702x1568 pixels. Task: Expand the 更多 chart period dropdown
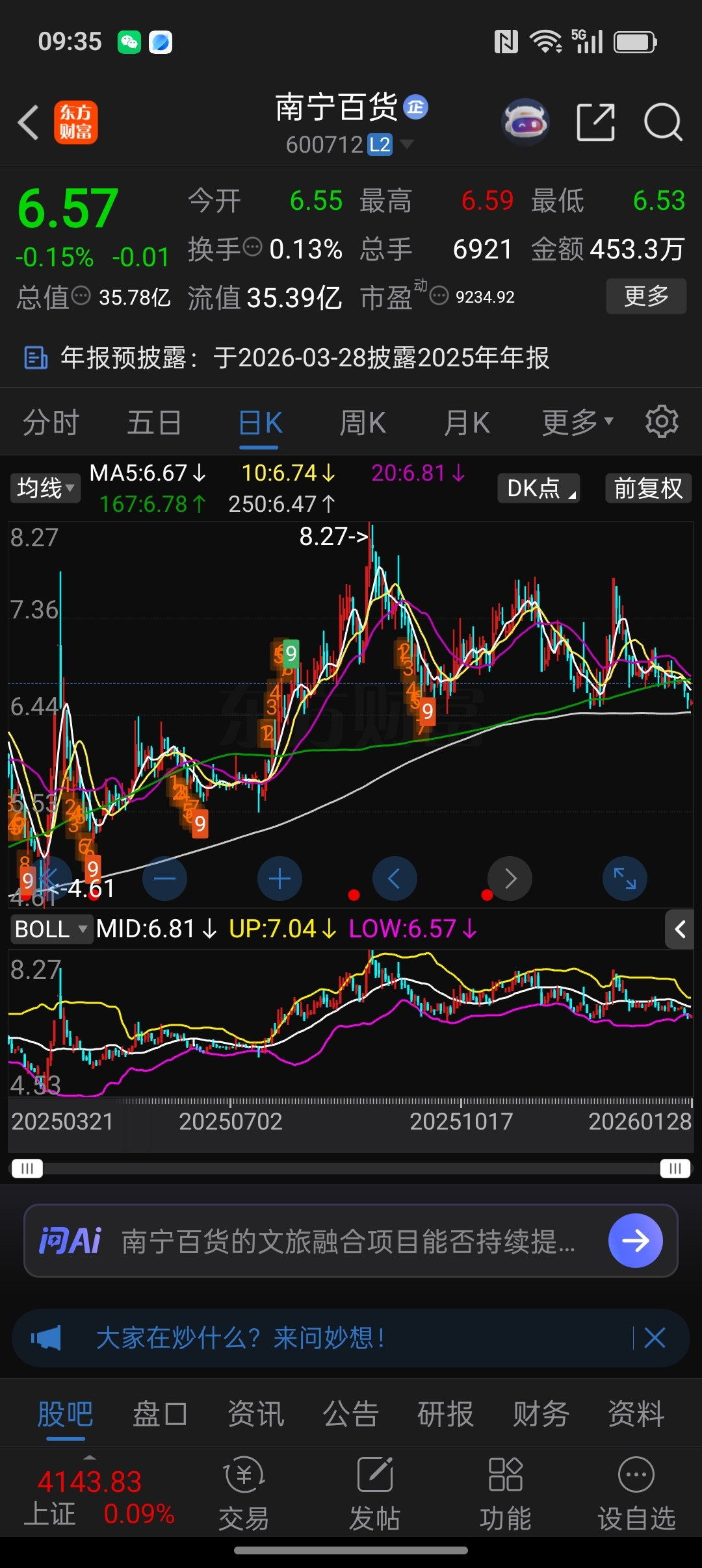point(578,422)
